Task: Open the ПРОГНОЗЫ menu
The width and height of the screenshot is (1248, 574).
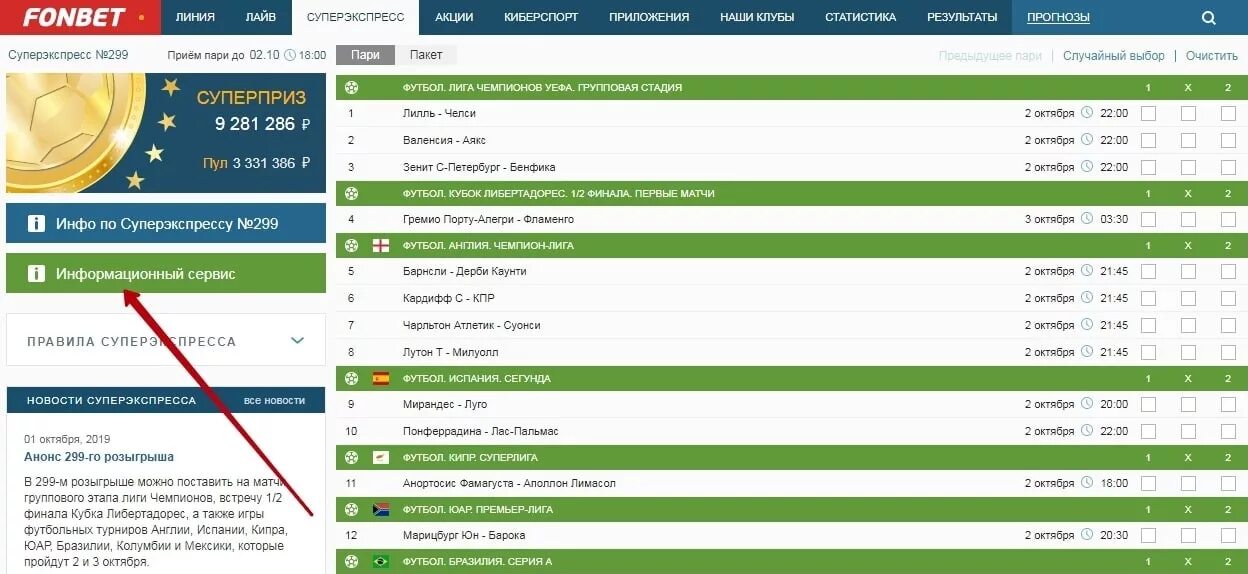Action: click(1058, 17)
